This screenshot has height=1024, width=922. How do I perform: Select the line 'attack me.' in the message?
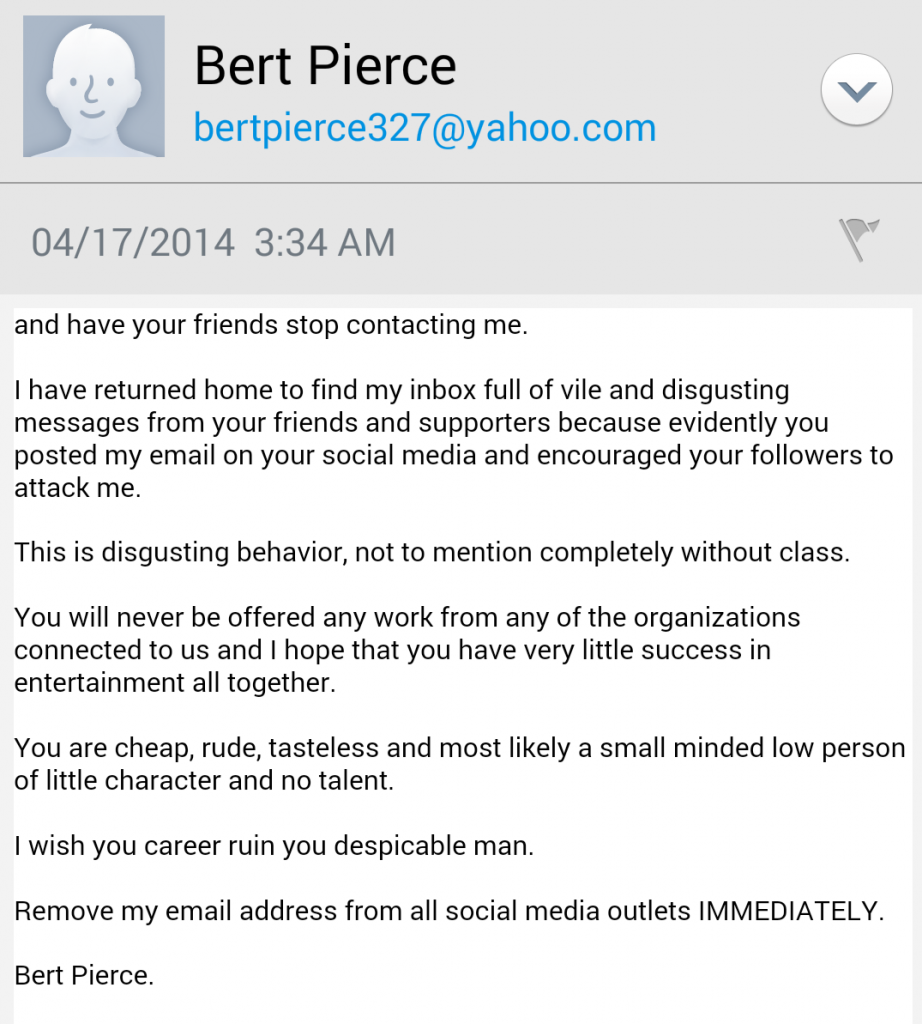(78, 488)
